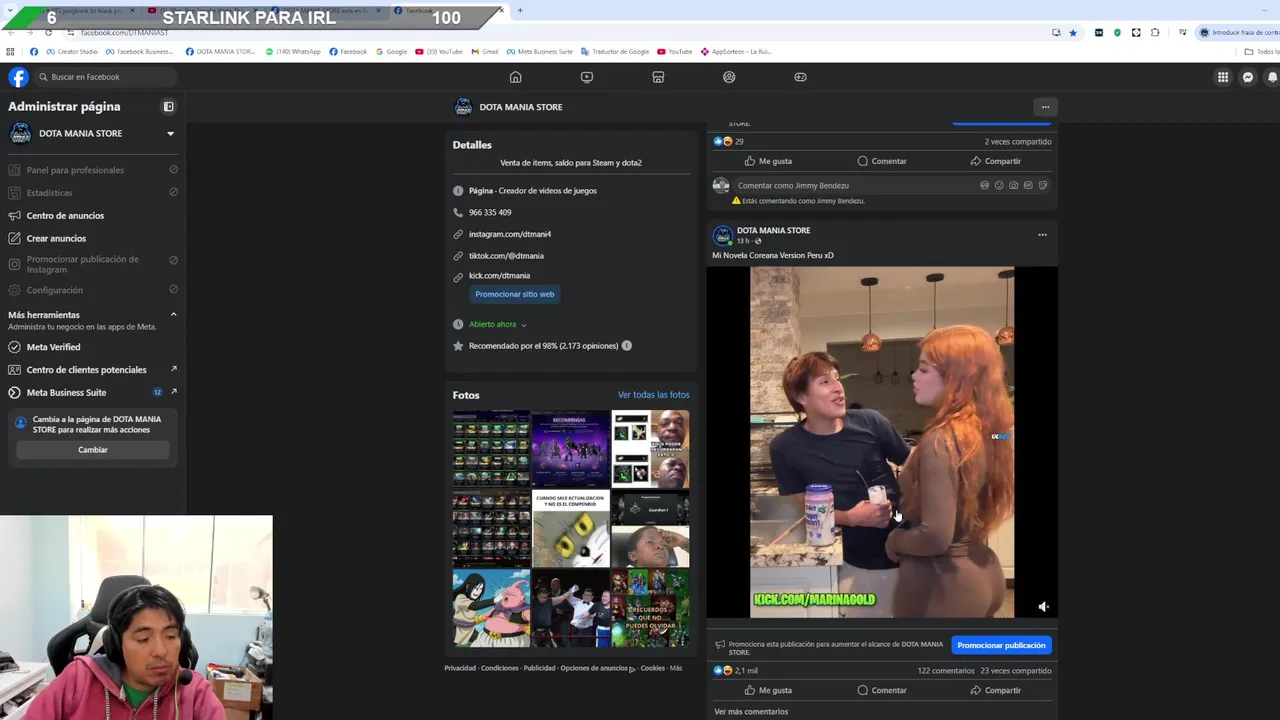Unmute the video with speaker icon
1280x720 pixels.
pos(1043,606)
